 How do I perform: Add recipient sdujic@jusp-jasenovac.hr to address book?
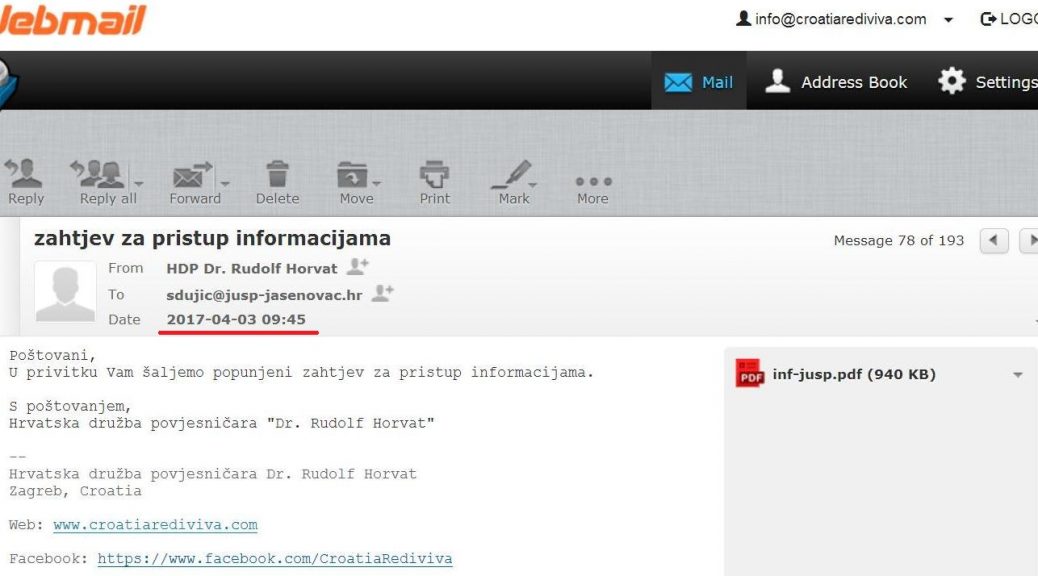click(x=382, y=294)
